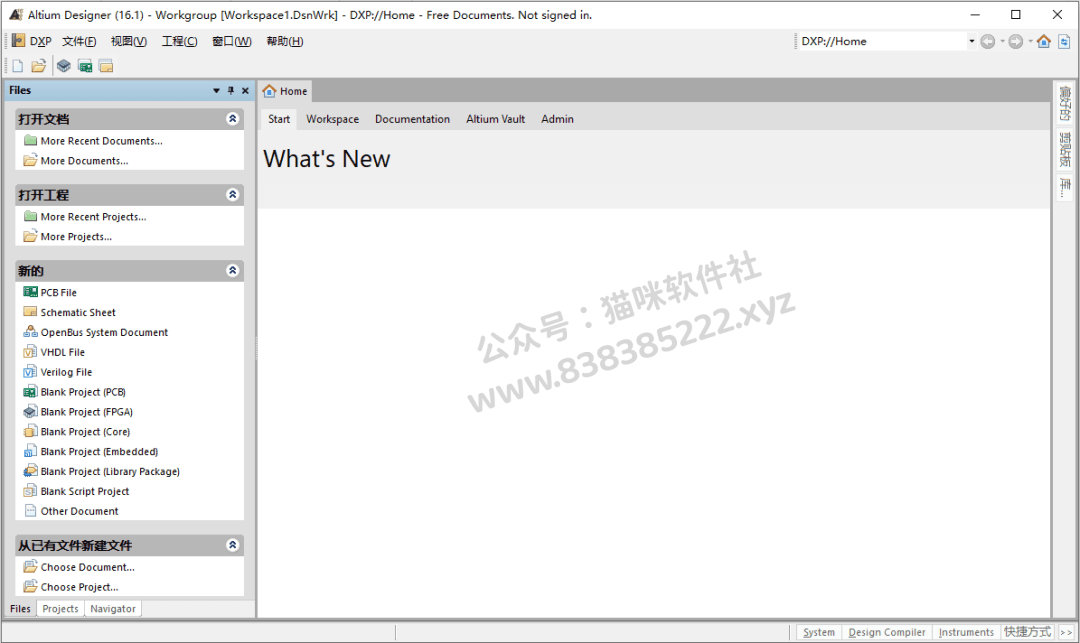Click the VHDL File icon
Viewport: 1080px width, 643px height.
pyautogui.click(x=30, y=352)
